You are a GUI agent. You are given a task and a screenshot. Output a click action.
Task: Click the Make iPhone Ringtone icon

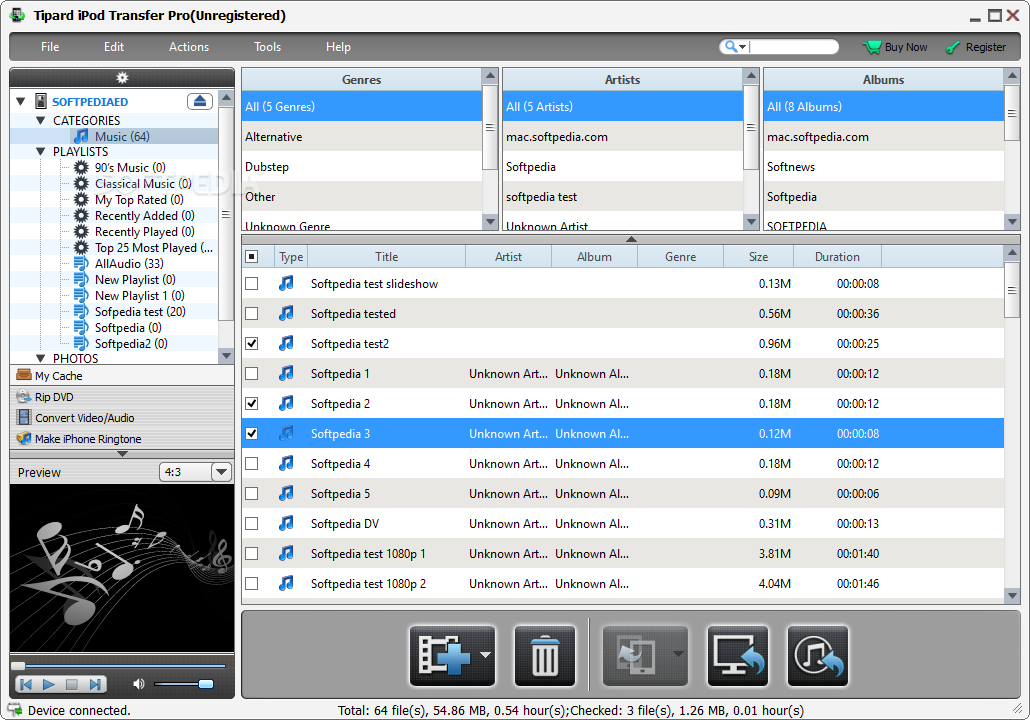point(24,438)
